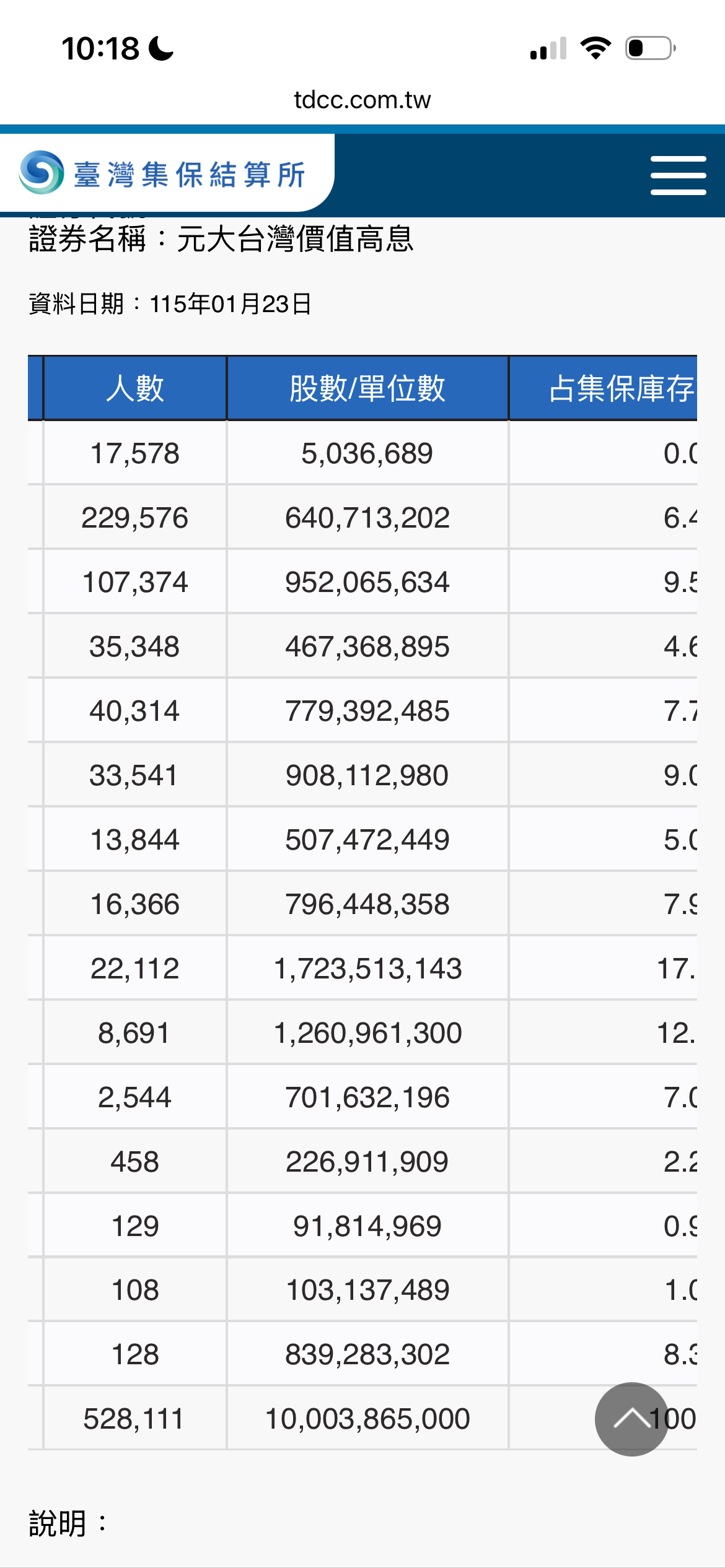Click the 229,576 holders cell
The width and height of the screenshot is (725, 1568).
coord(134,518)
